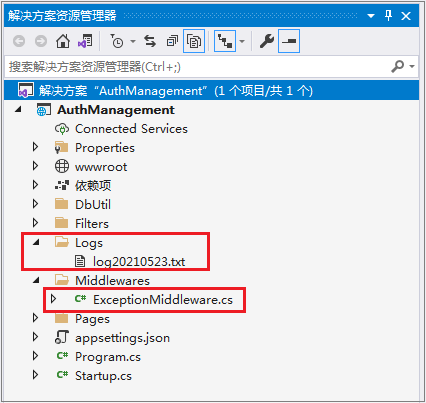Toggle the Preview Selected Items button
Viewport: 426px width, 403px height.
(289, 41)
